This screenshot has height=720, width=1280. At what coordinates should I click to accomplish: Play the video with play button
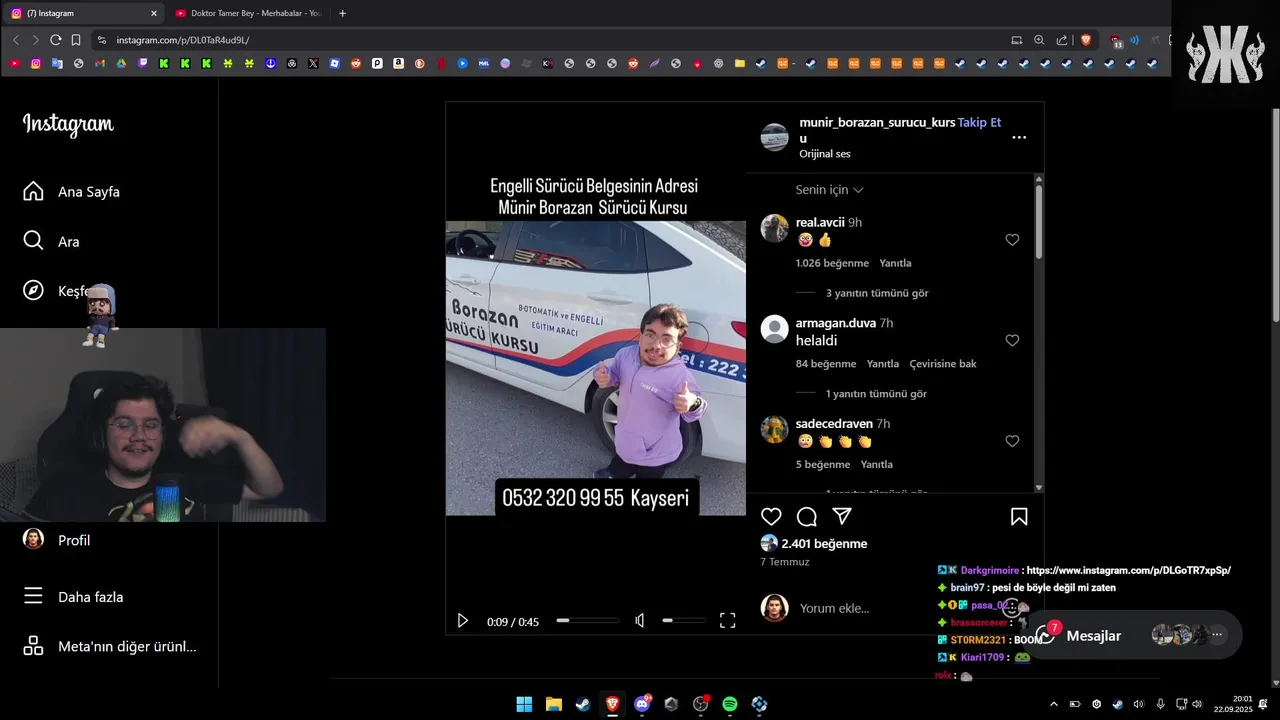[462, 621]
